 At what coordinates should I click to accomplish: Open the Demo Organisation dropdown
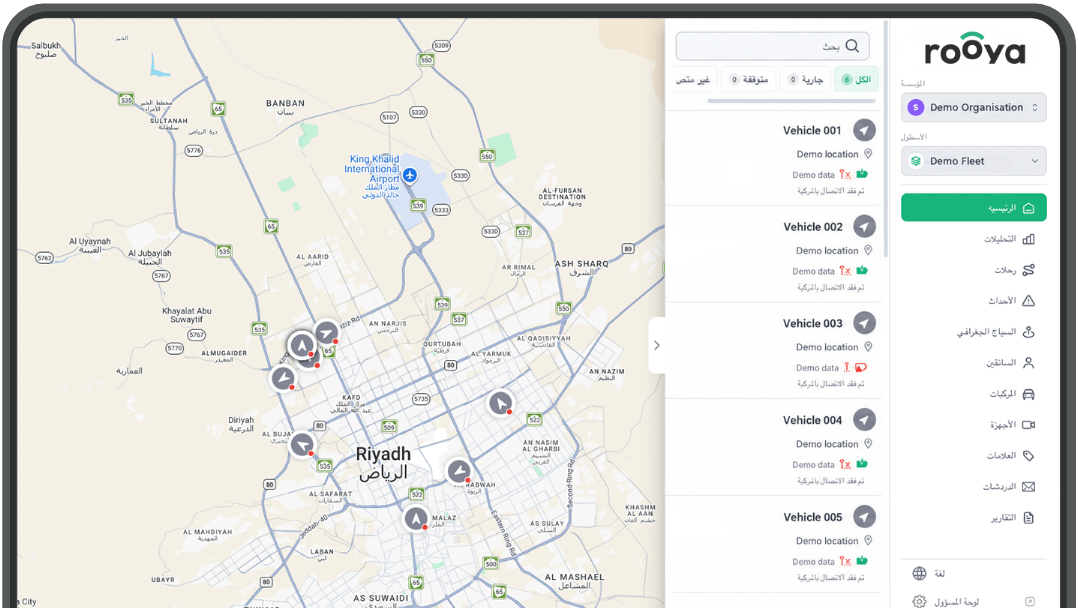coord(974,107)
